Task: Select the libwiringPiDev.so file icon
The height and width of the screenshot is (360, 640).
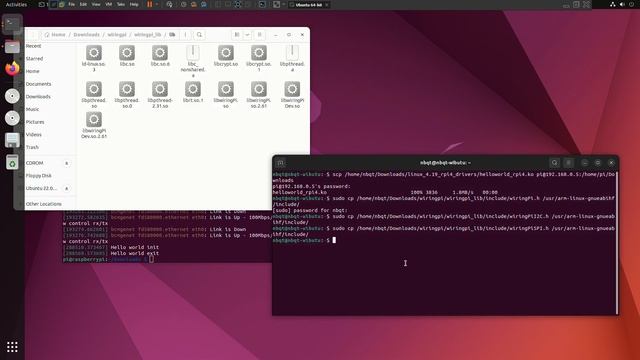Action: (x=292, y=89)
